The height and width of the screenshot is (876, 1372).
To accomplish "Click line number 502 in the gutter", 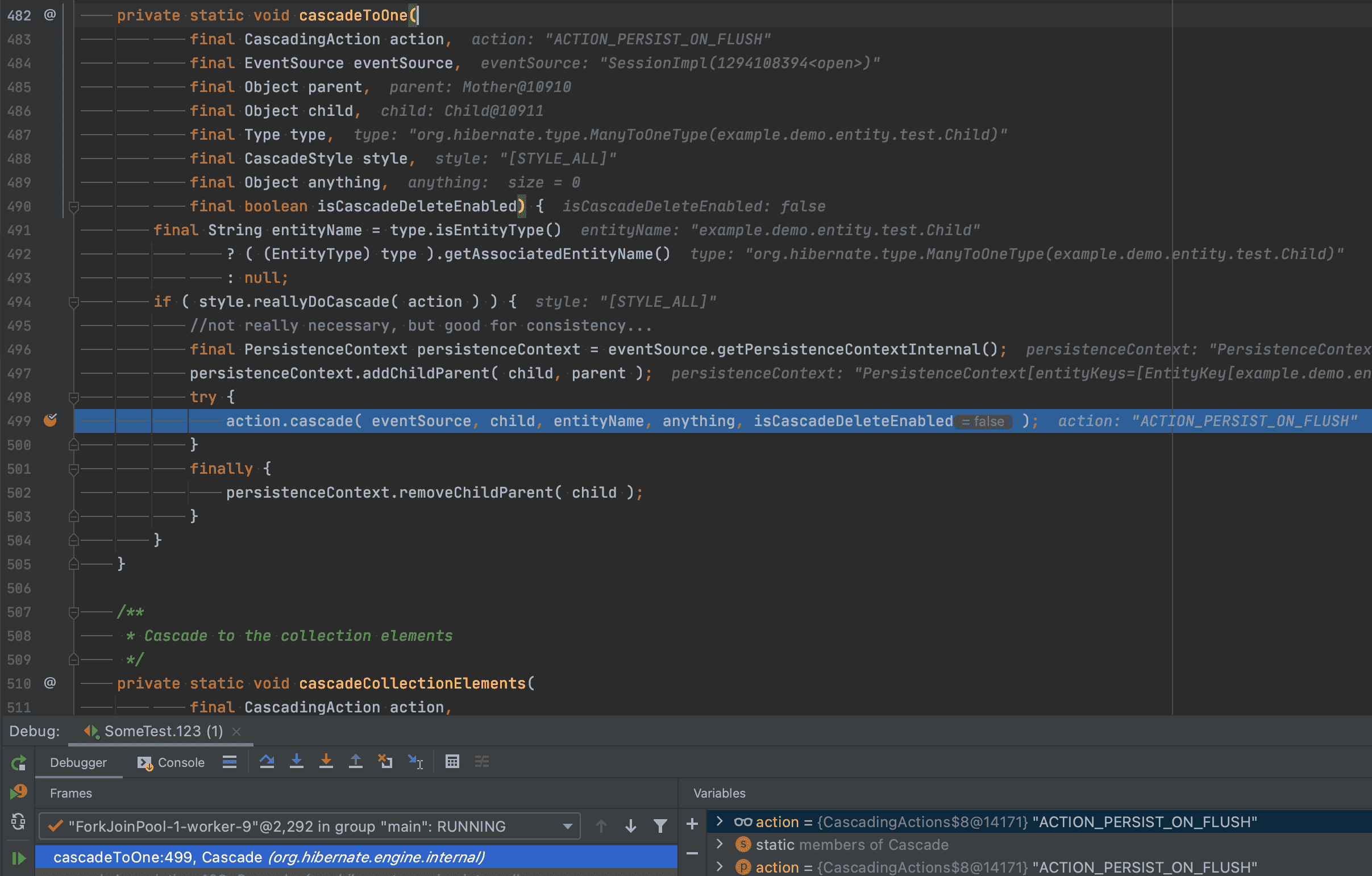I will pos(19,493).
